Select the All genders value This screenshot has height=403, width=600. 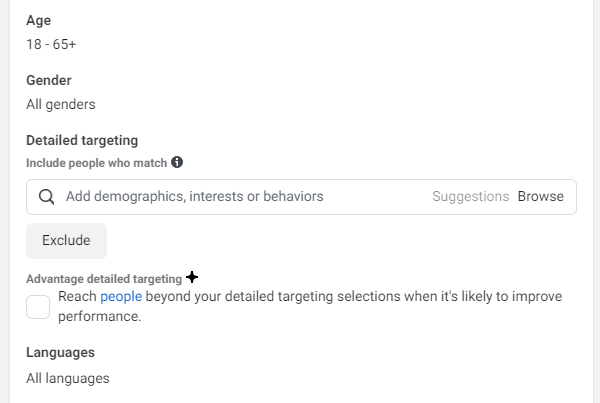pyautogui.click(x=61, y=104)
